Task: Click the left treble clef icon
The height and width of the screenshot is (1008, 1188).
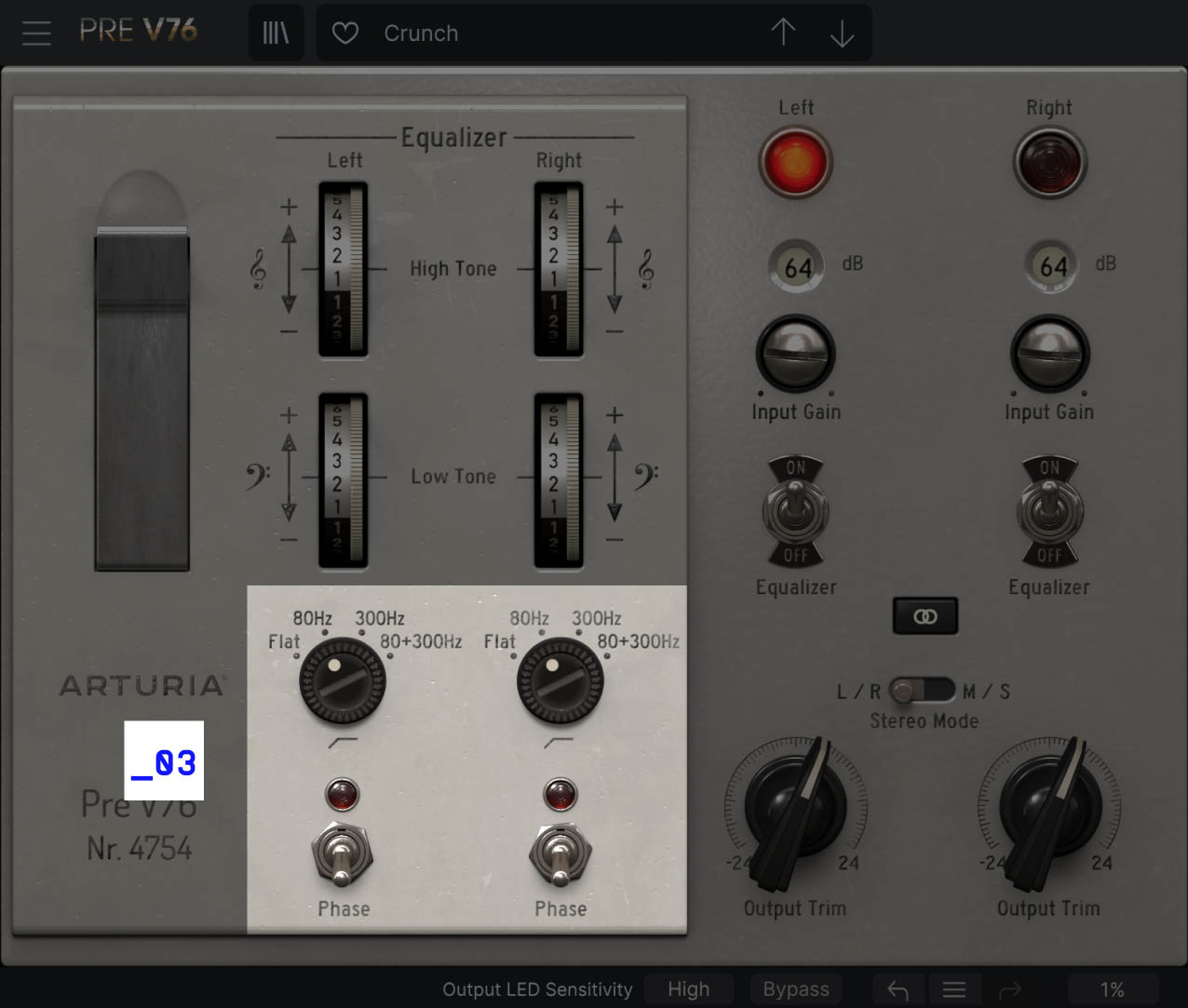Action: [x=258, y=269]
